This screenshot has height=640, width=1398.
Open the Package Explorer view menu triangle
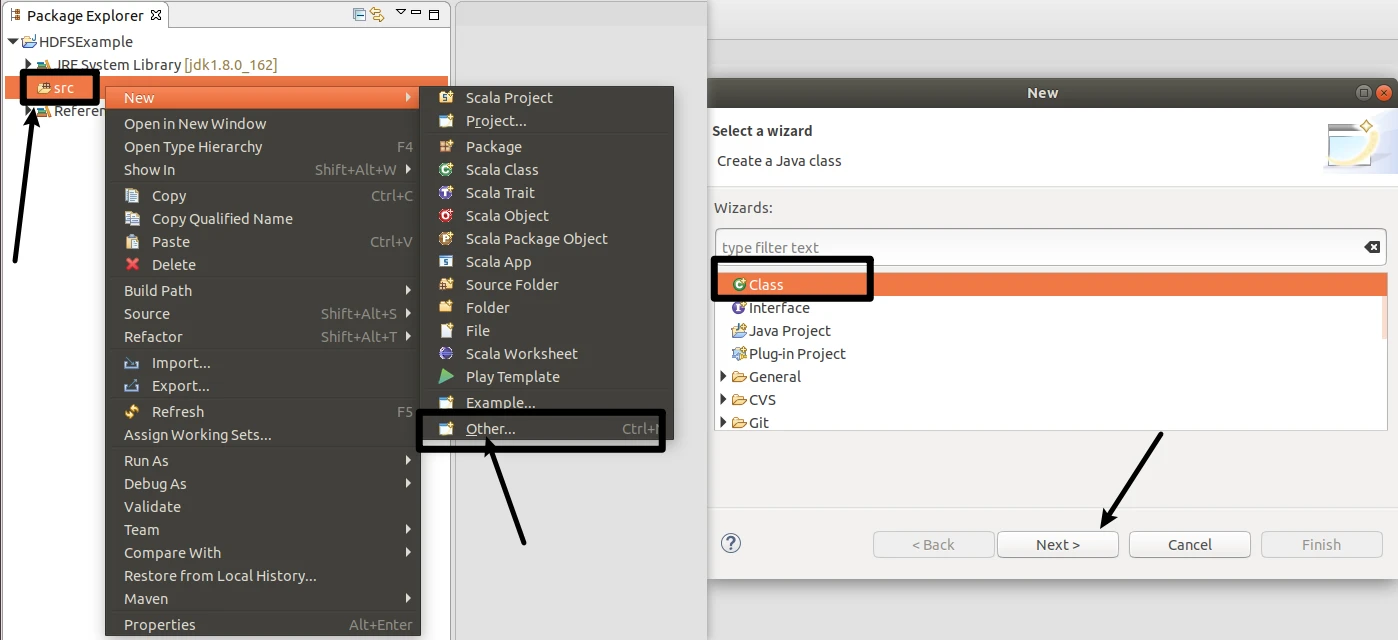pyautogui.click(x=400, y=13)
